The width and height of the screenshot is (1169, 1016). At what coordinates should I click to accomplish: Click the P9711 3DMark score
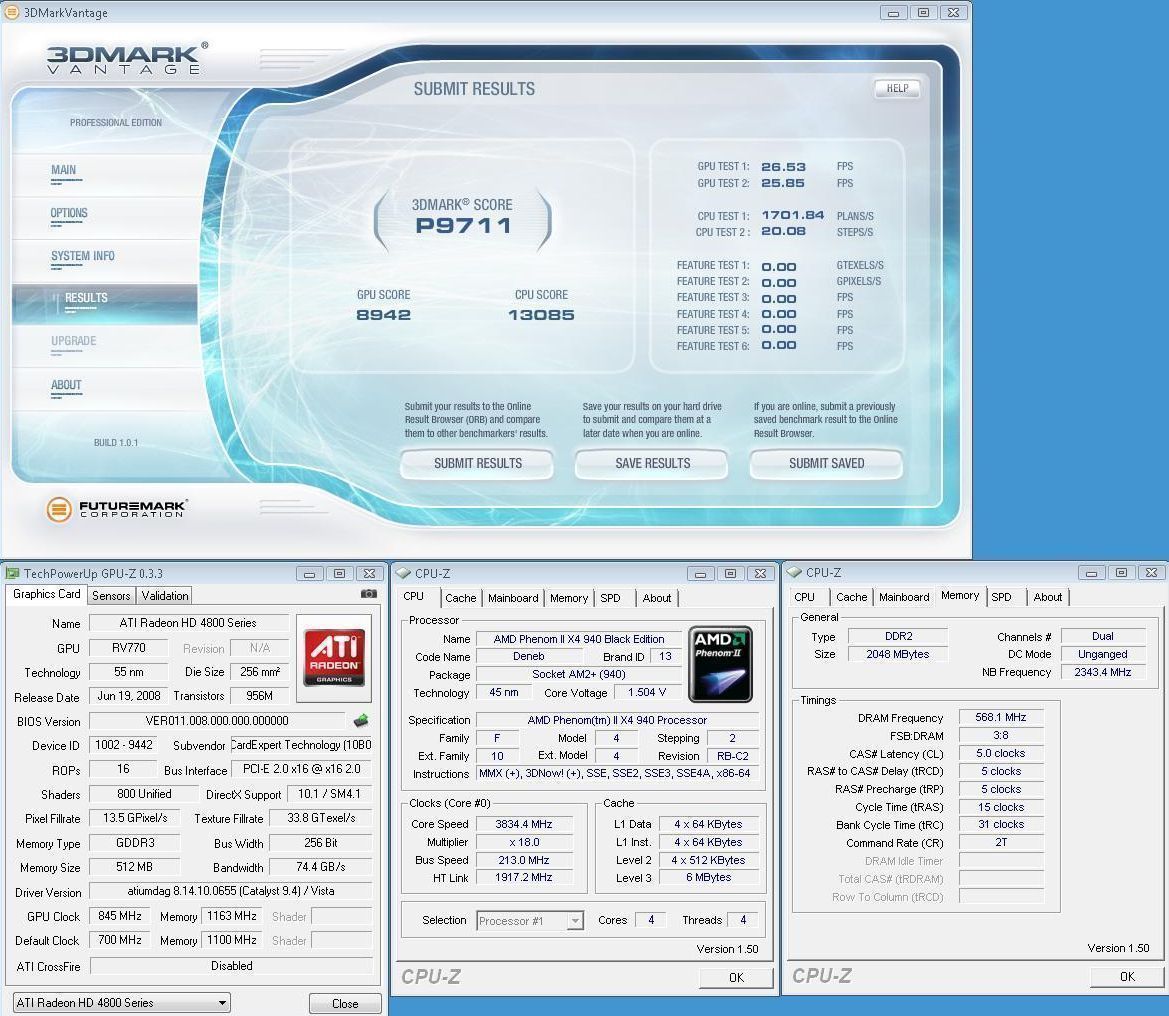pos(464,226)
